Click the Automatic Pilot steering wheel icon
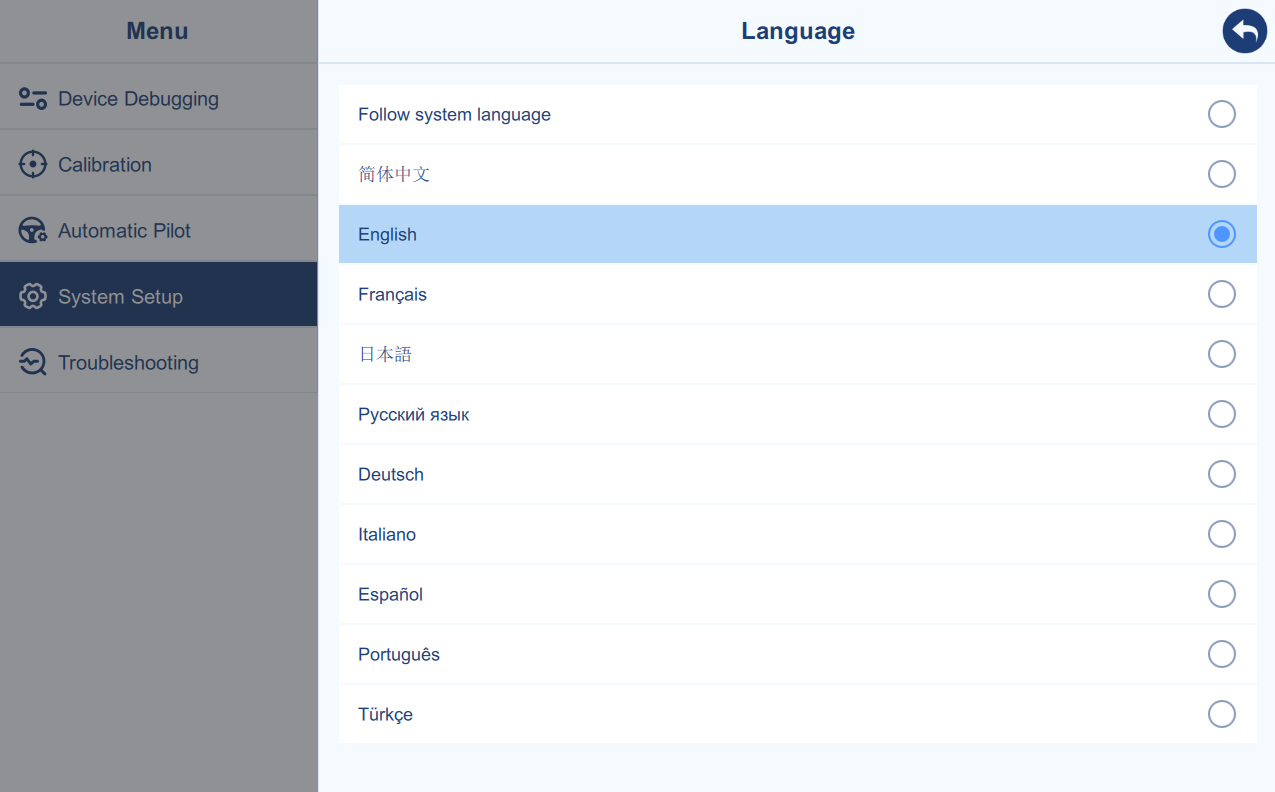1275x792 pixels. [33, 230]
